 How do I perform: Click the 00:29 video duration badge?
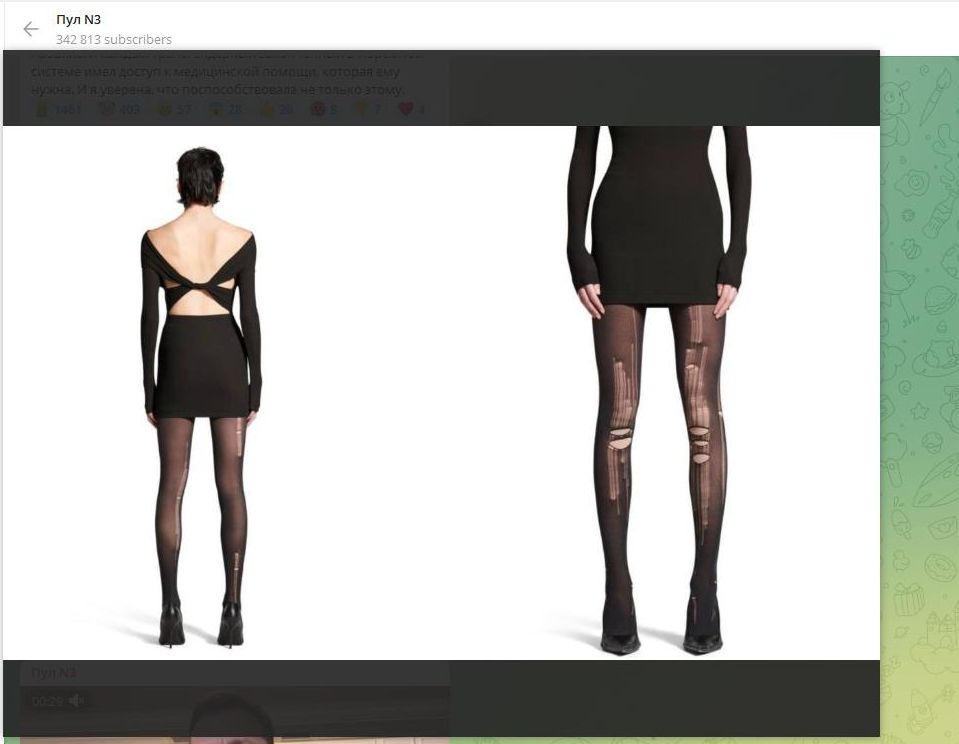tap(47, 701)
